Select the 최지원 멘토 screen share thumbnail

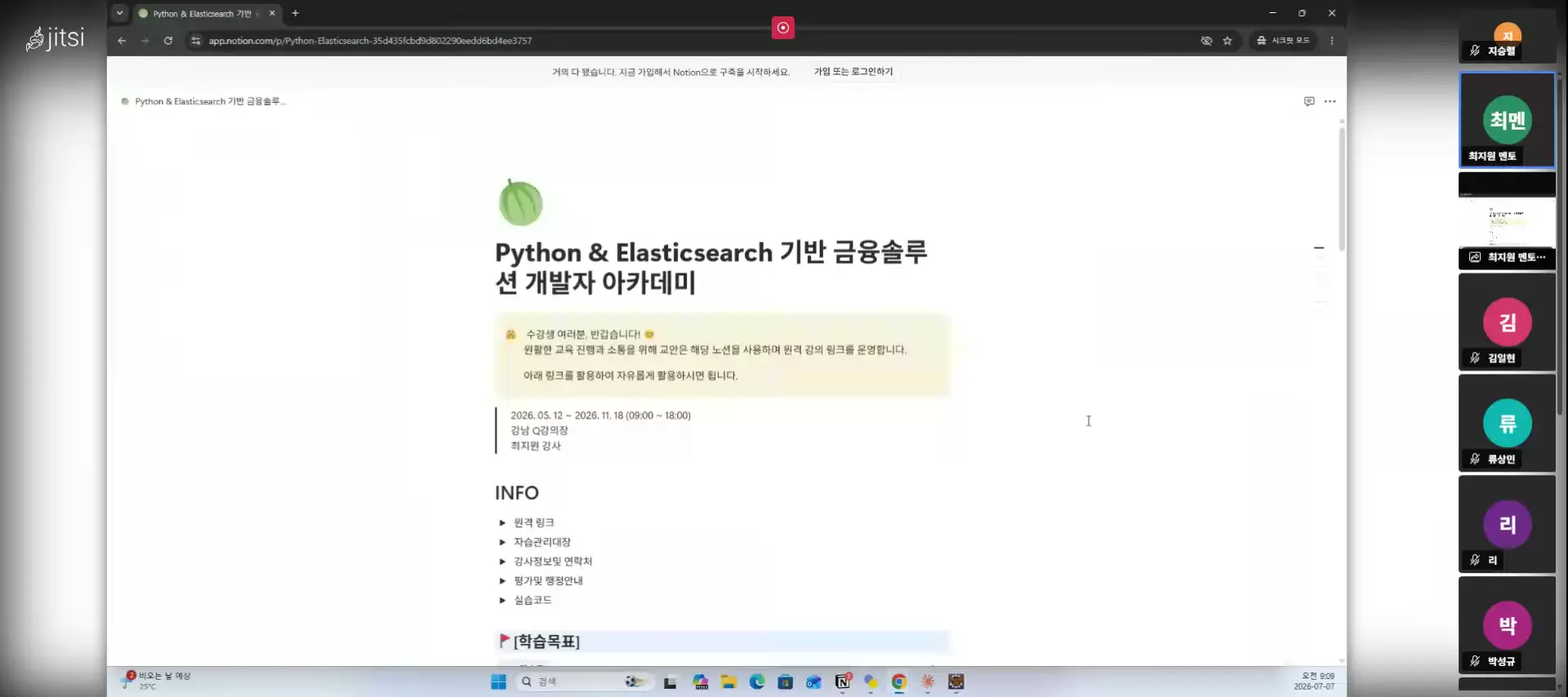[x=1507, y=220]
